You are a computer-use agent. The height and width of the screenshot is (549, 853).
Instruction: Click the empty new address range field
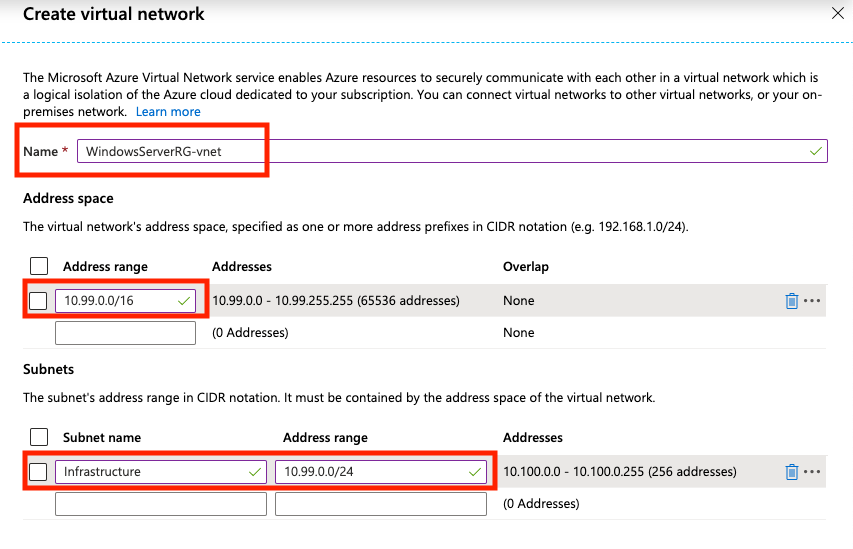tap(125, 333)
